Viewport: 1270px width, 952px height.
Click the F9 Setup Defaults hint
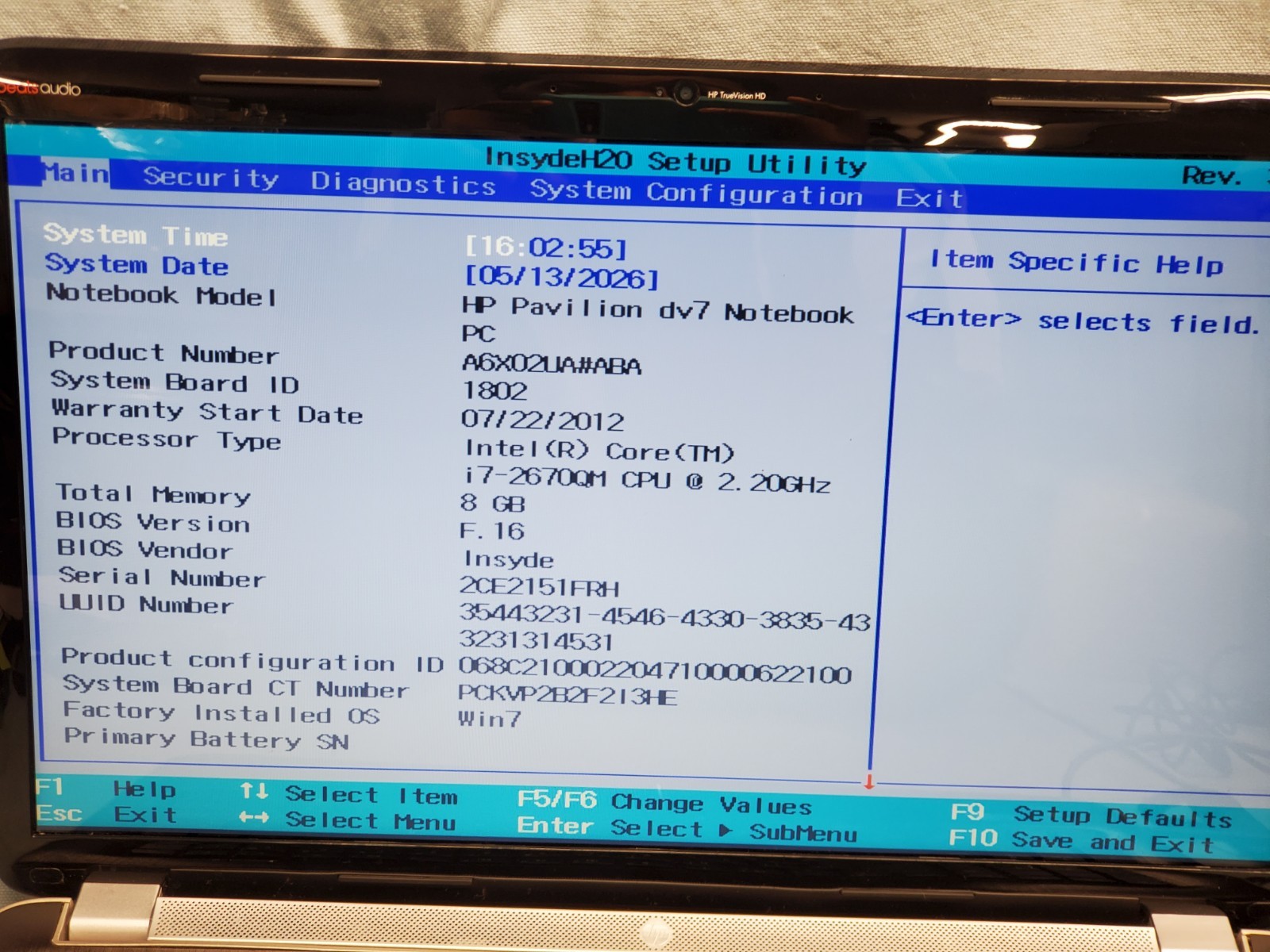click(x=1091, y=816)
